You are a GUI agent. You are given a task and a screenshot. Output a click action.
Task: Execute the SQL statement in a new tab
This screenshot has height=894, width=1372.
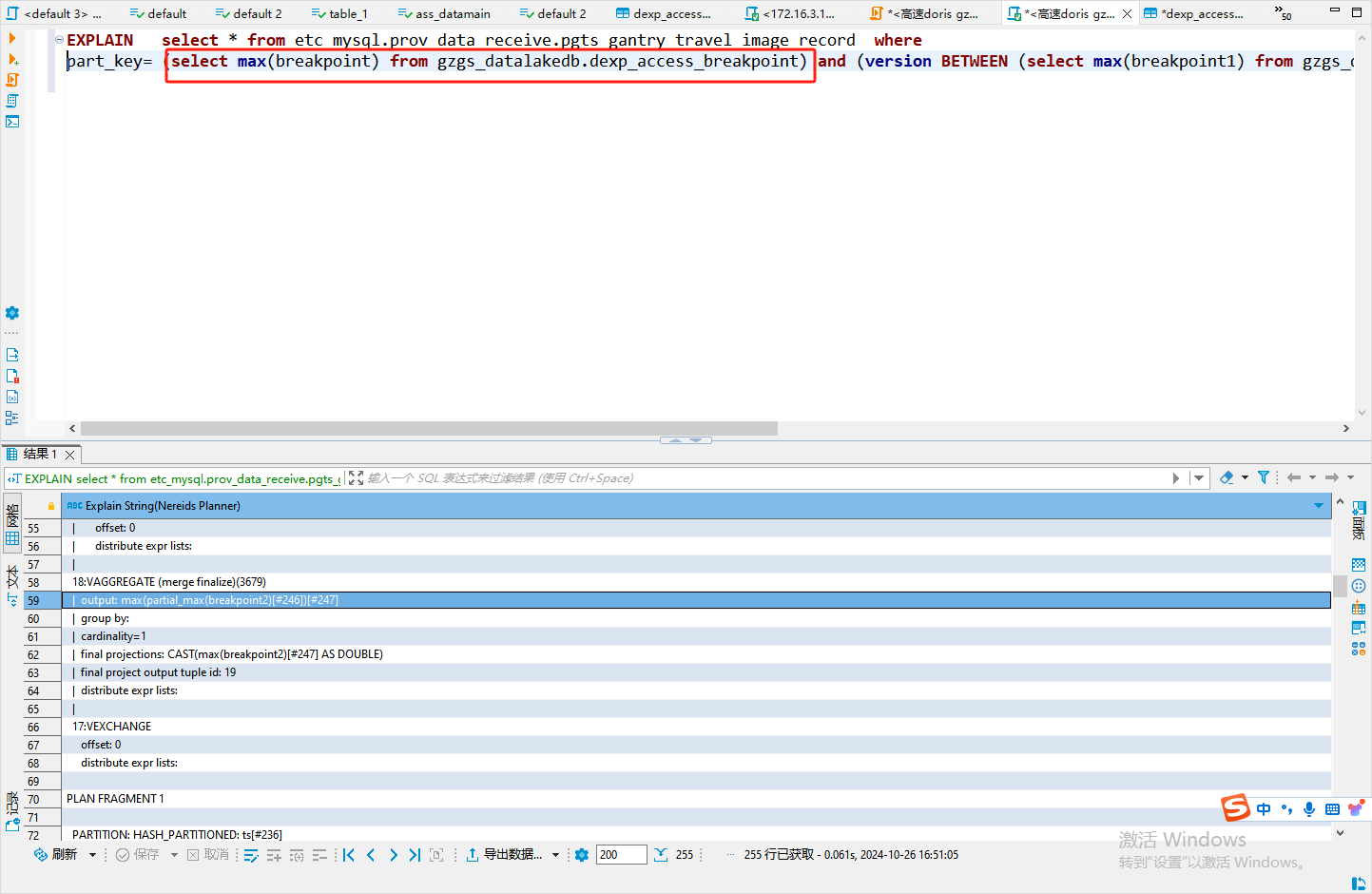coord(12,59)
